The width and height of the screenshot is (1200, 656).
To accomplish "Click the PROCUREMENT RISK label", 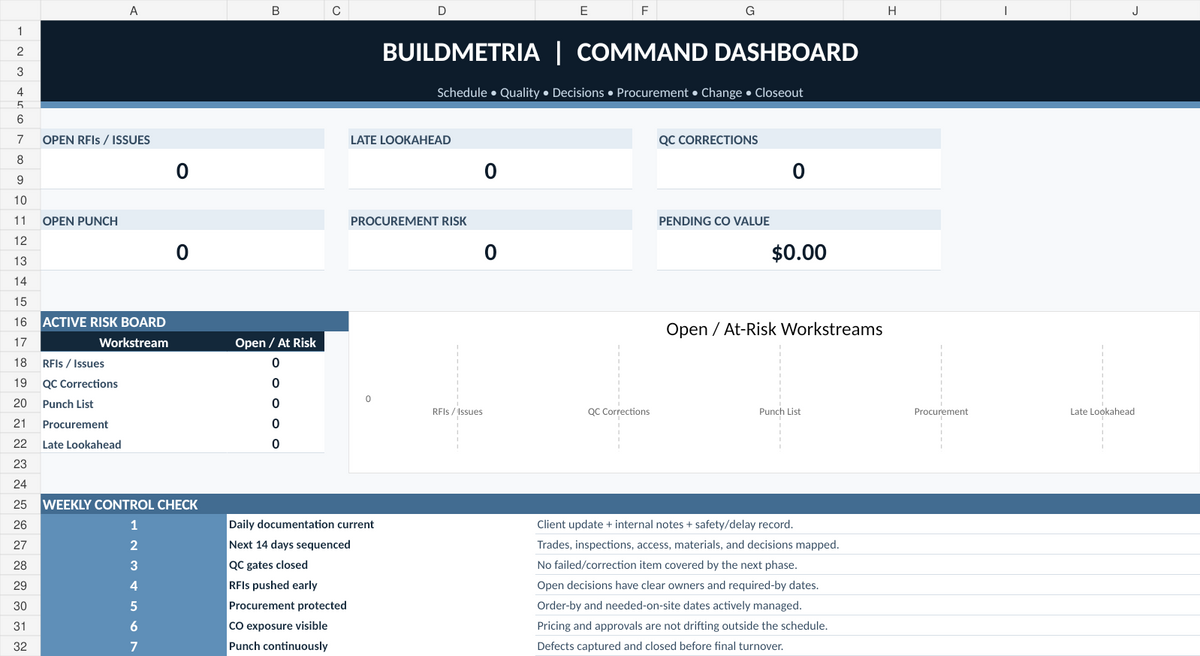I will [x=408, y=221].
